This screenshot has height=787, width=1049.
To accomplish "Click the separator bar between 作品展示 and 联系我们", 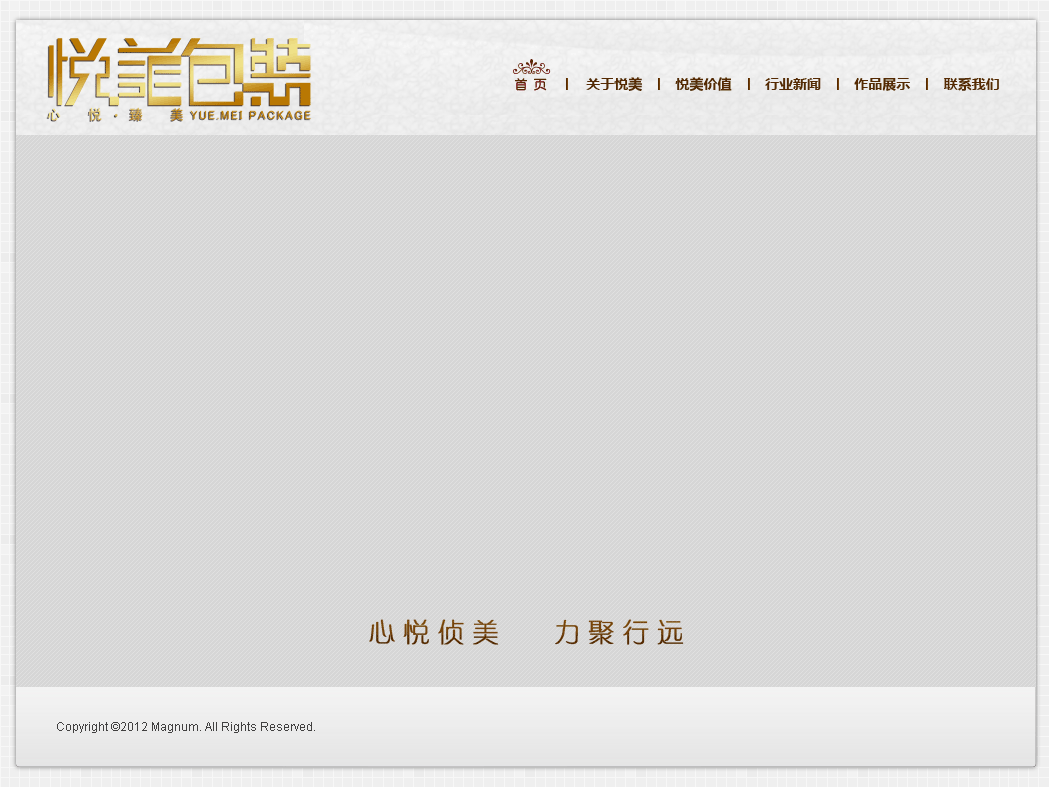I will (927, 85).
